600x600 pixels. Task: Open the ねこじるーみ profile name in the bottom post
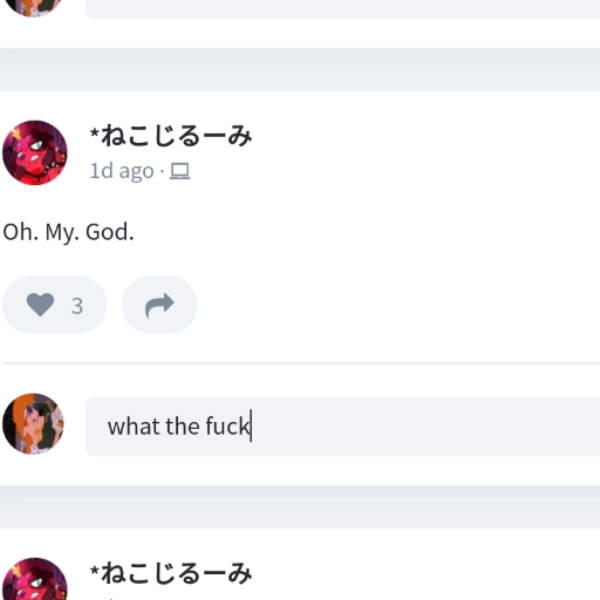171,573
